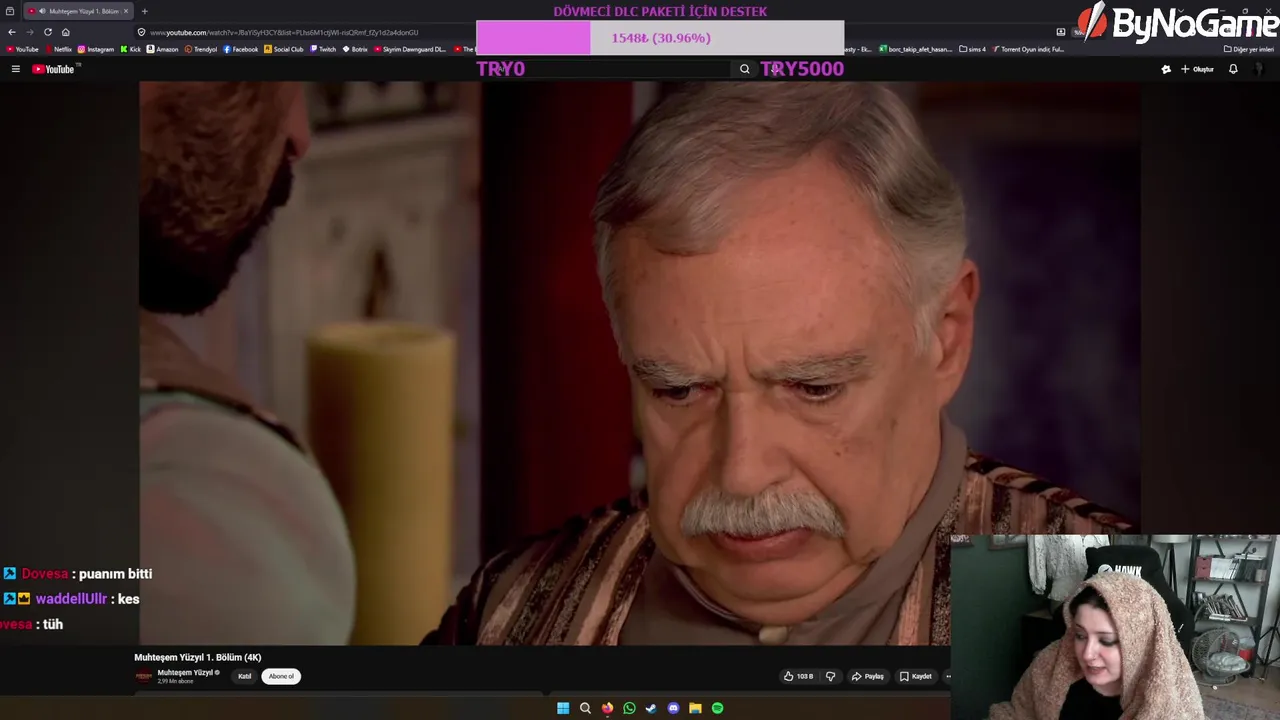Open the Botrix bookmark

355,49
